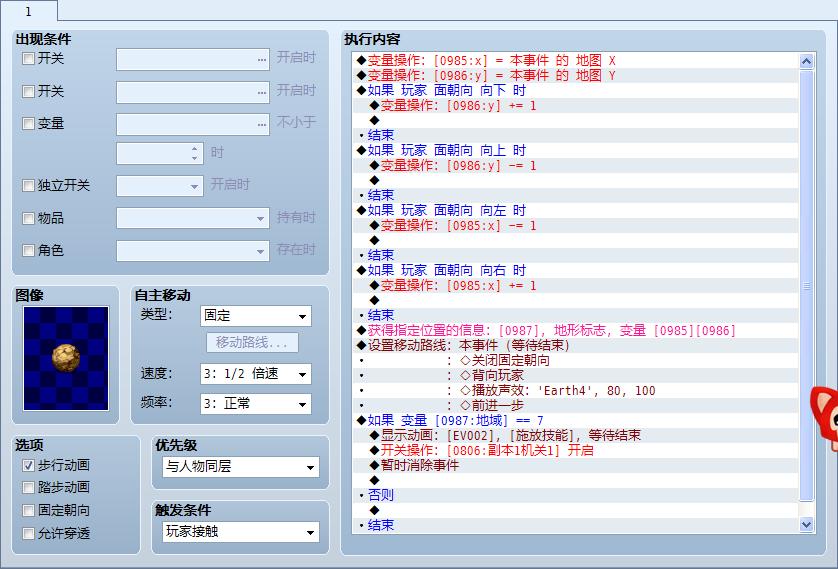The height and width of the screenshot is (569, 838).
Task: Open first 开关 selector ellipsis field
Action: [x=193, y=59]
